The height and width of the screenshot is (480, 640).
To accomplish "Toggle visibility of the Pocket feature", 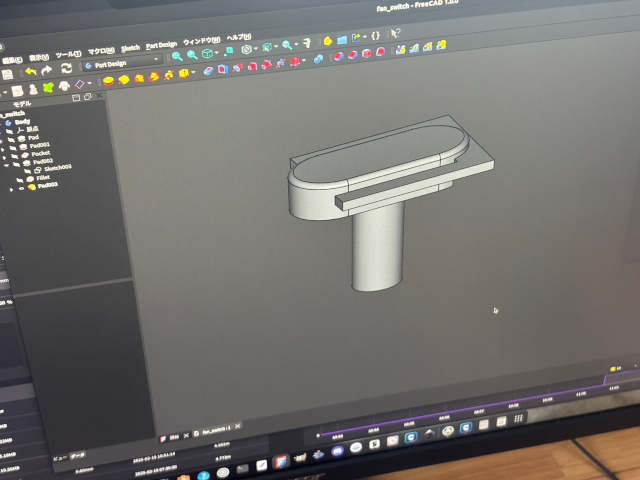I will click(15, 156).
